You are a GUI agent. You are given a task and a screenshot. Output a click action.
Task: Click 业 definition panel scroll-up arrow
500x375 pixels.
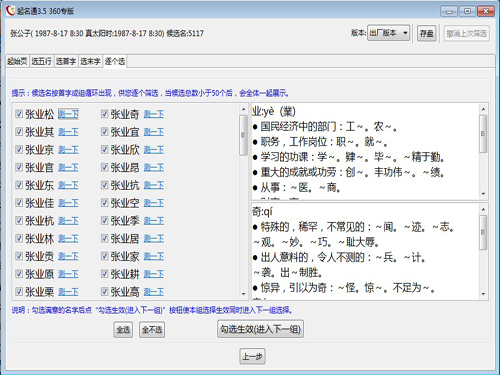coord(483,109)
